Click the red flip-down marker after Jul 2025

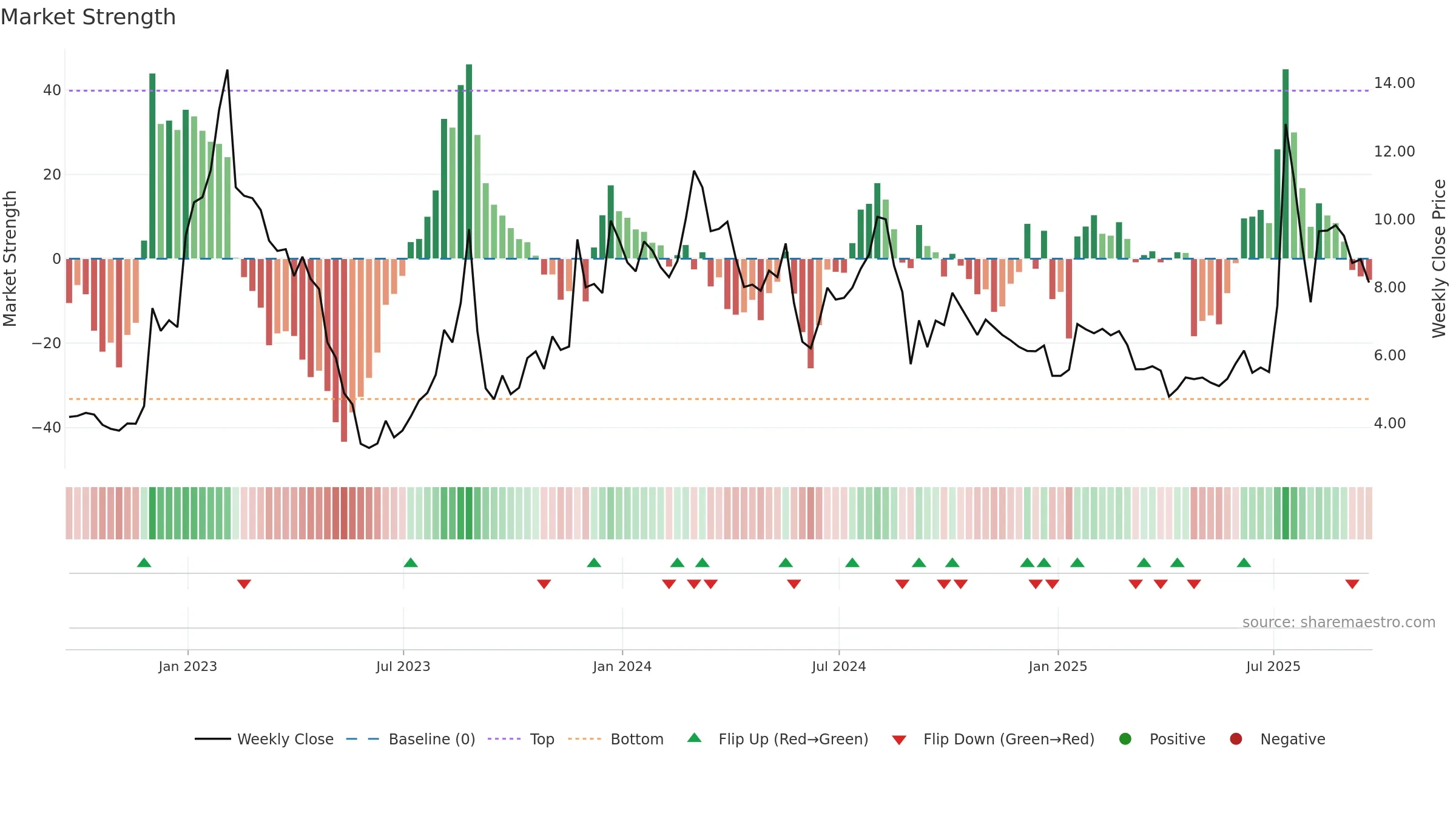coord(1352,584)
